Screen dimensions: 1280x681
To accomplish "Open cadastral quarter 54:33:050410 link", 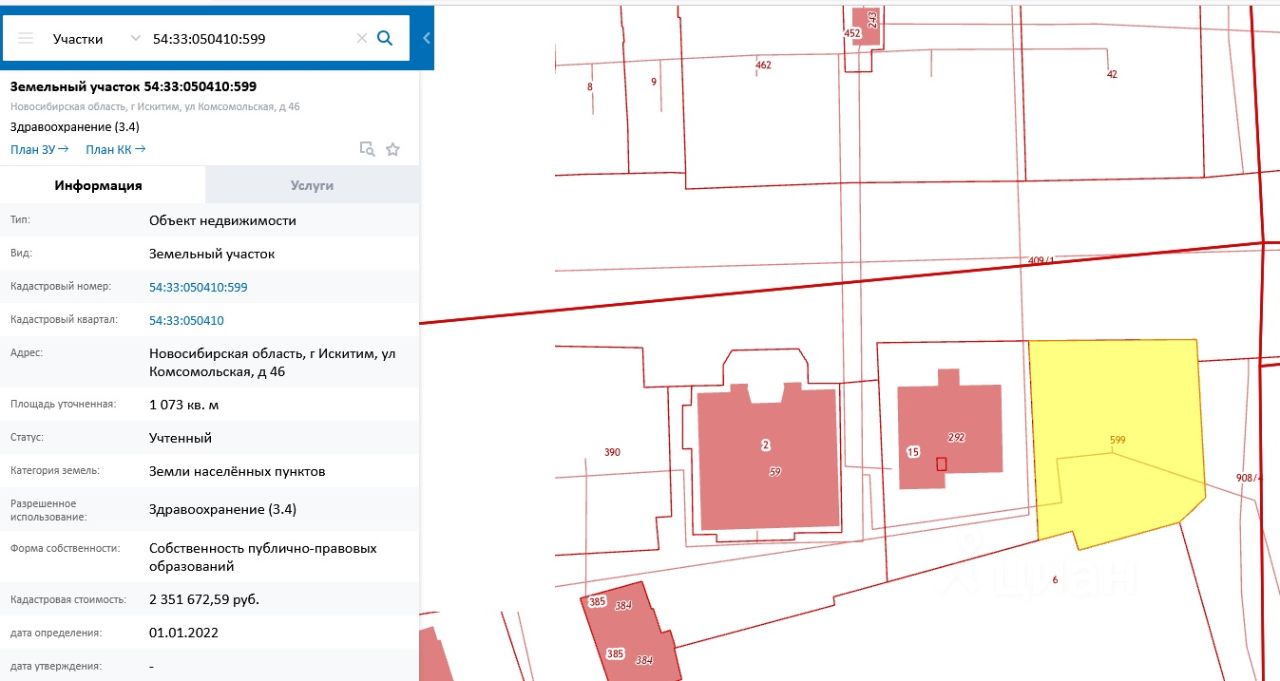I will click(186, 320).
